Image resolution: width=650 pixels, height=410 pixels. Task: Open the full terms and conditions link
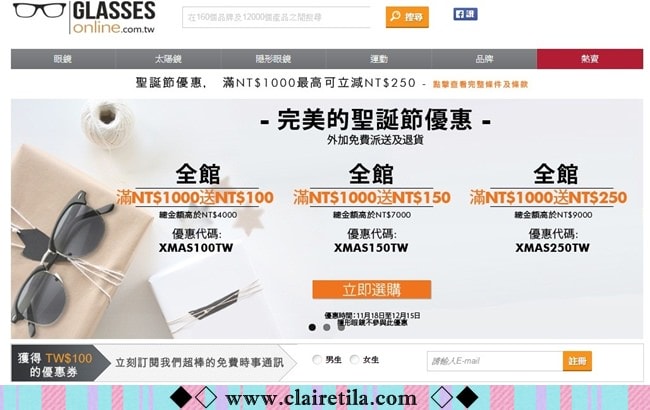pos(480,84)
